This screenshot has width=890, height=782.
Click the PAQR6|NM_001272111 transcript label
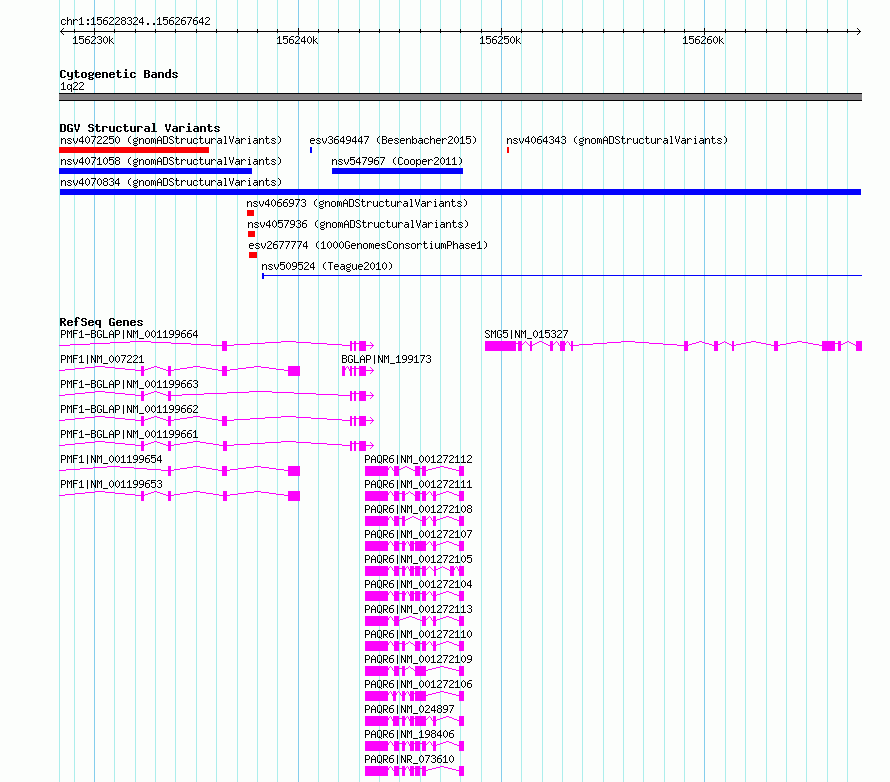point(418,484)
